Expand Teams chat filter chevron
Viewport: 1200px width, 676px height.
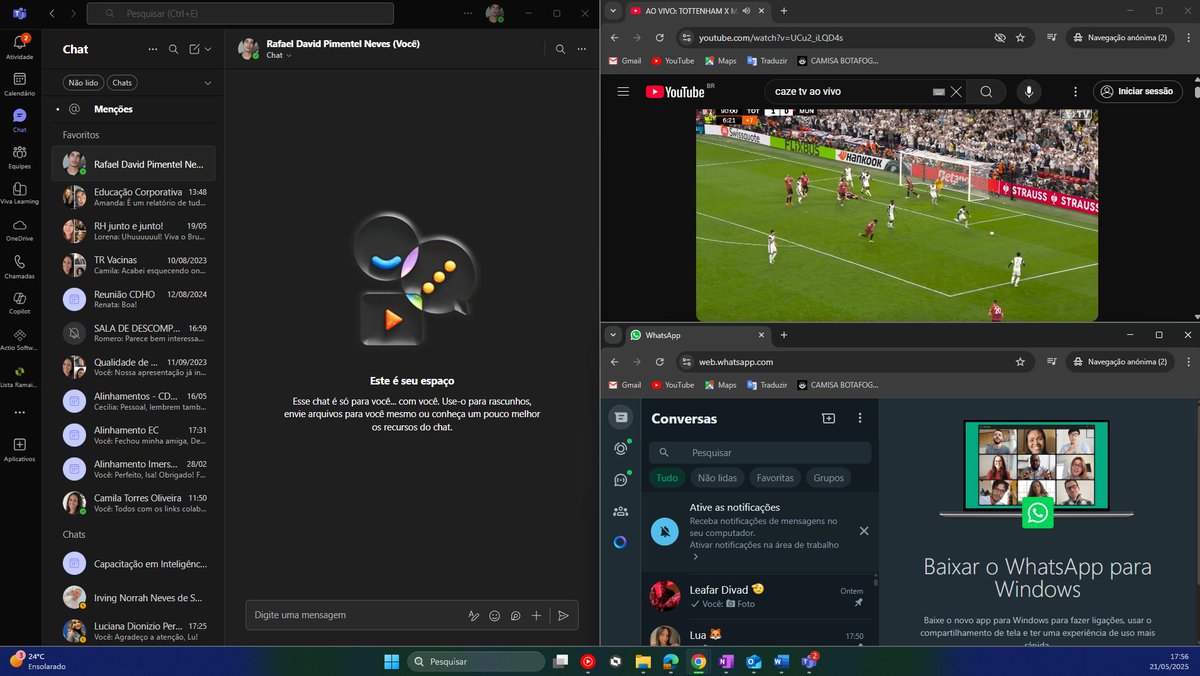point(208,83)
